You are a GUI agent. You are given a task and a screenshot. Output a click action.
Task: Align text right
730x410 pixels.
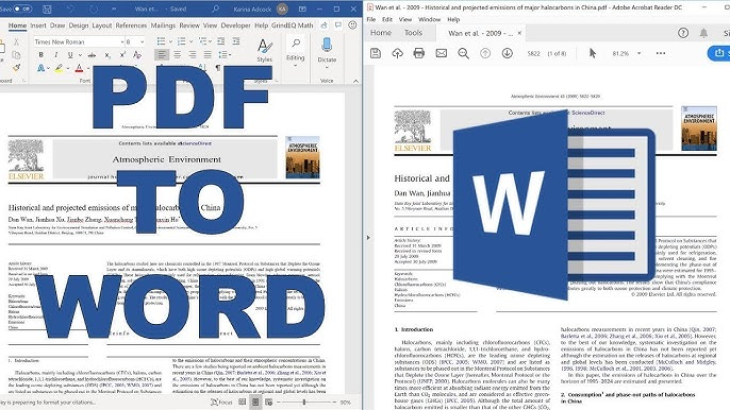click(192, 55)
